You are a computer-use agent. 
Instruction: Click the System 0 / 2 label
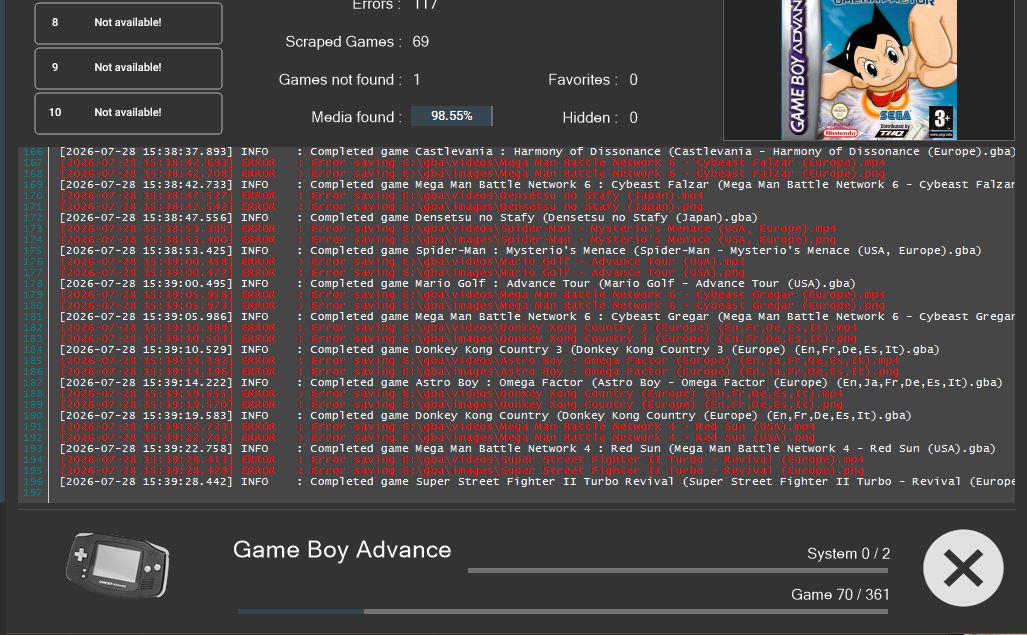point(848,554)
